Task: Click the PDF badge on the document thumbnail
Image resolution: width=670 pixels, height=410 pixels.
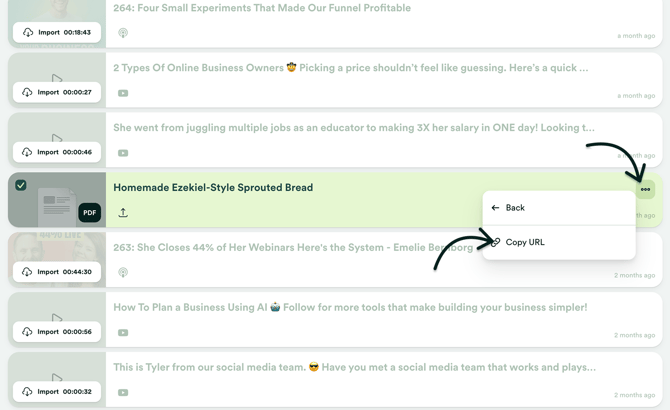Action: (x=90, y=213)
